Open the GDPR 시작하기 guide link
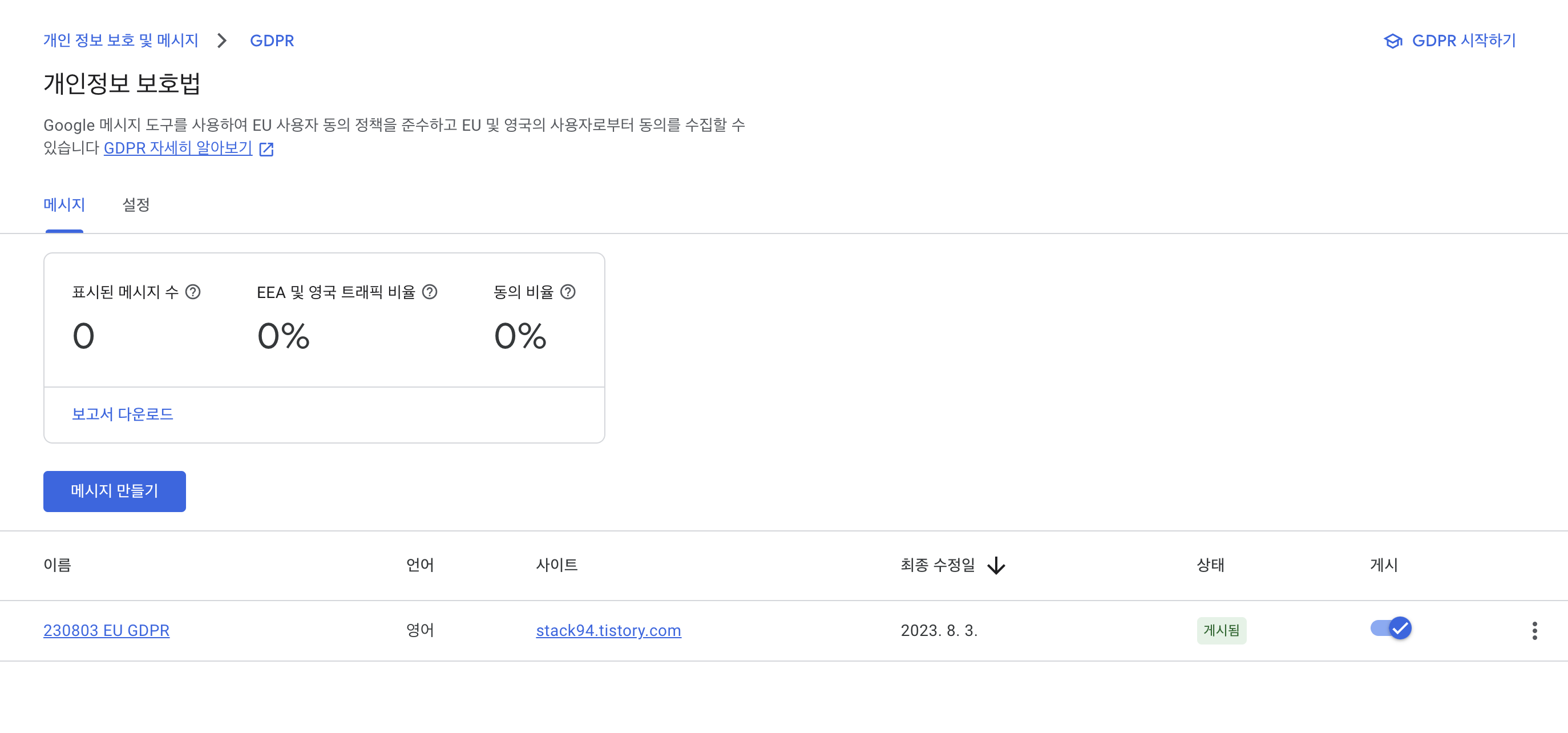Viewport: 1568px width, 733px height. click(1464, 41)
